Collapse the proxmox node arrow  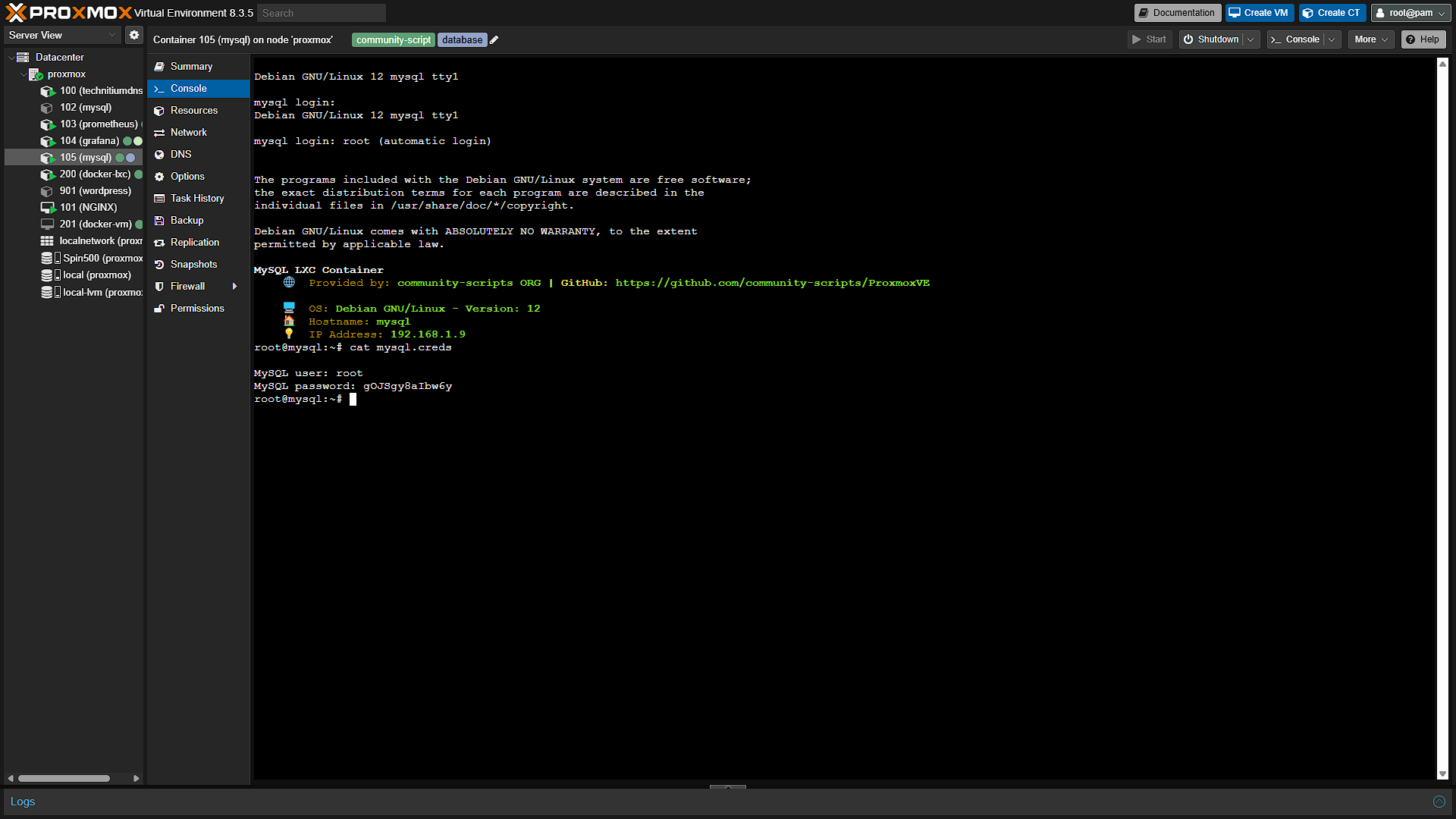coord(23,74)
